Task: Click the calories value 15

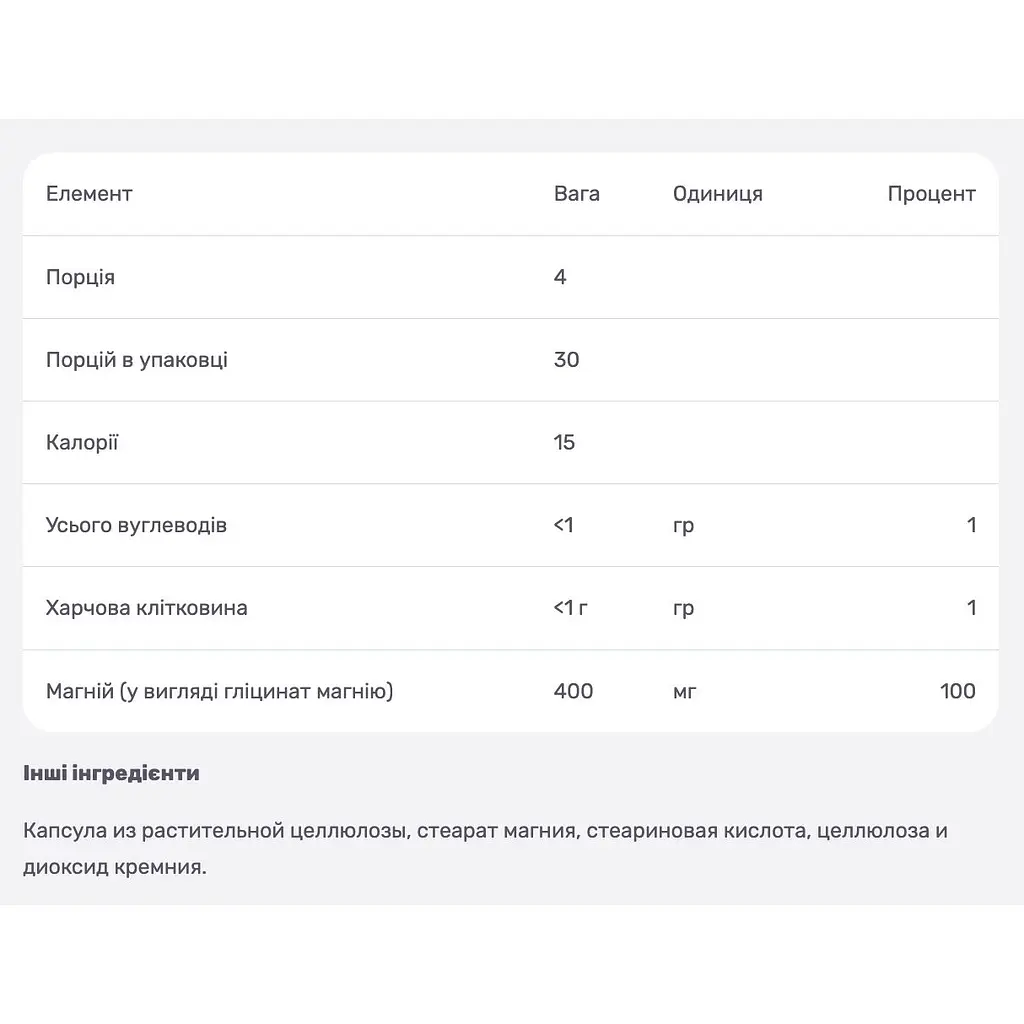Action: pos(564,442)
